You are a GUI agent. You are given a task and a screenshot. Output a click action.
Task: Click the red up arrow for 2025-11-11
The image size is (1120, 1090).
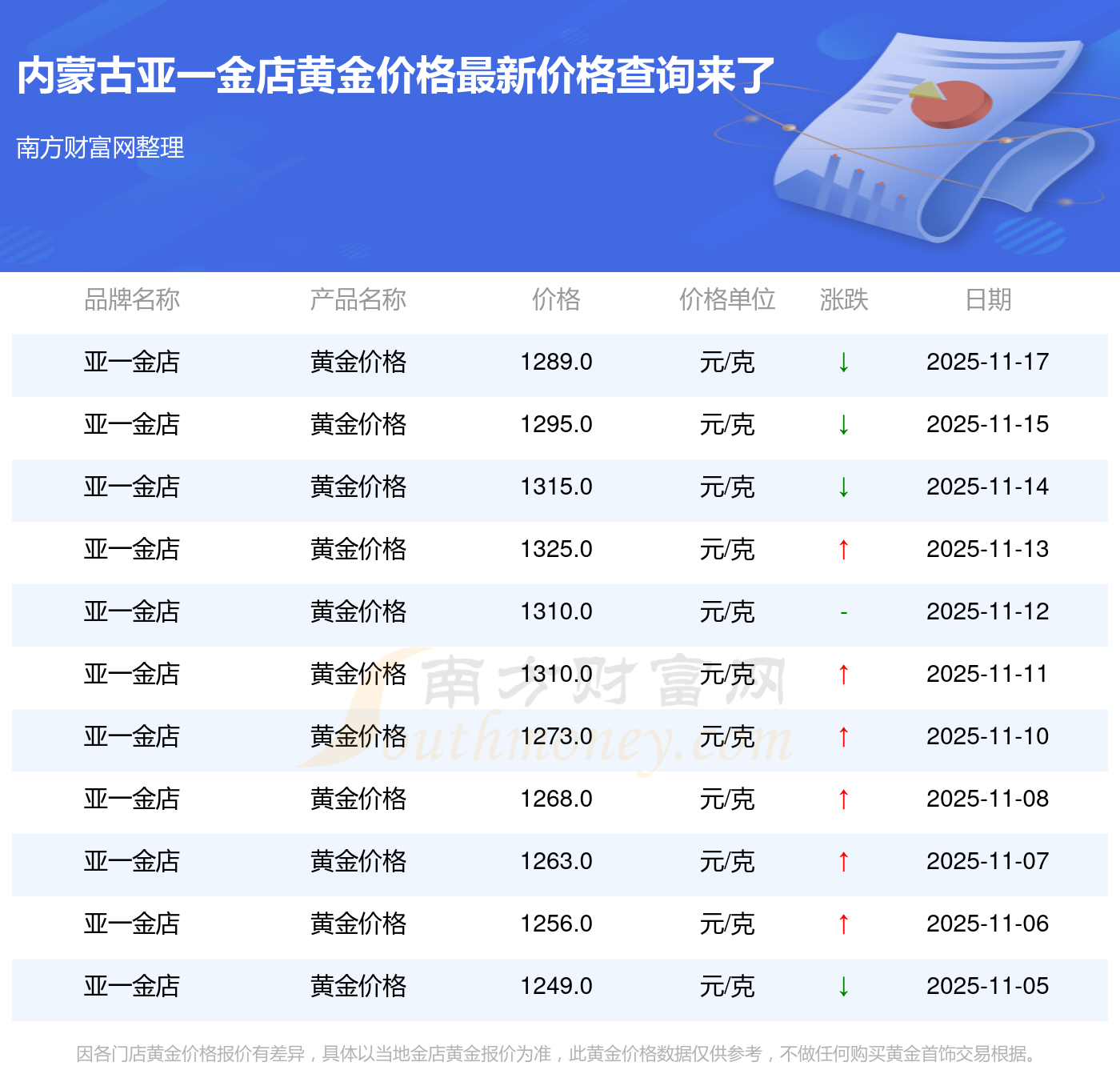coord(843,675)
